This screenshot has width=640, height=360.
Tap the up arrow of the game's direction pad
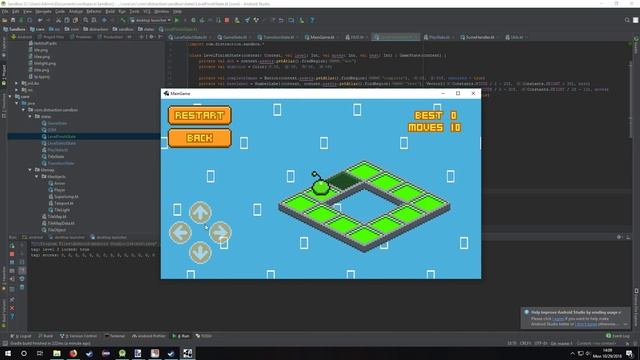click(x=200, y=212)
